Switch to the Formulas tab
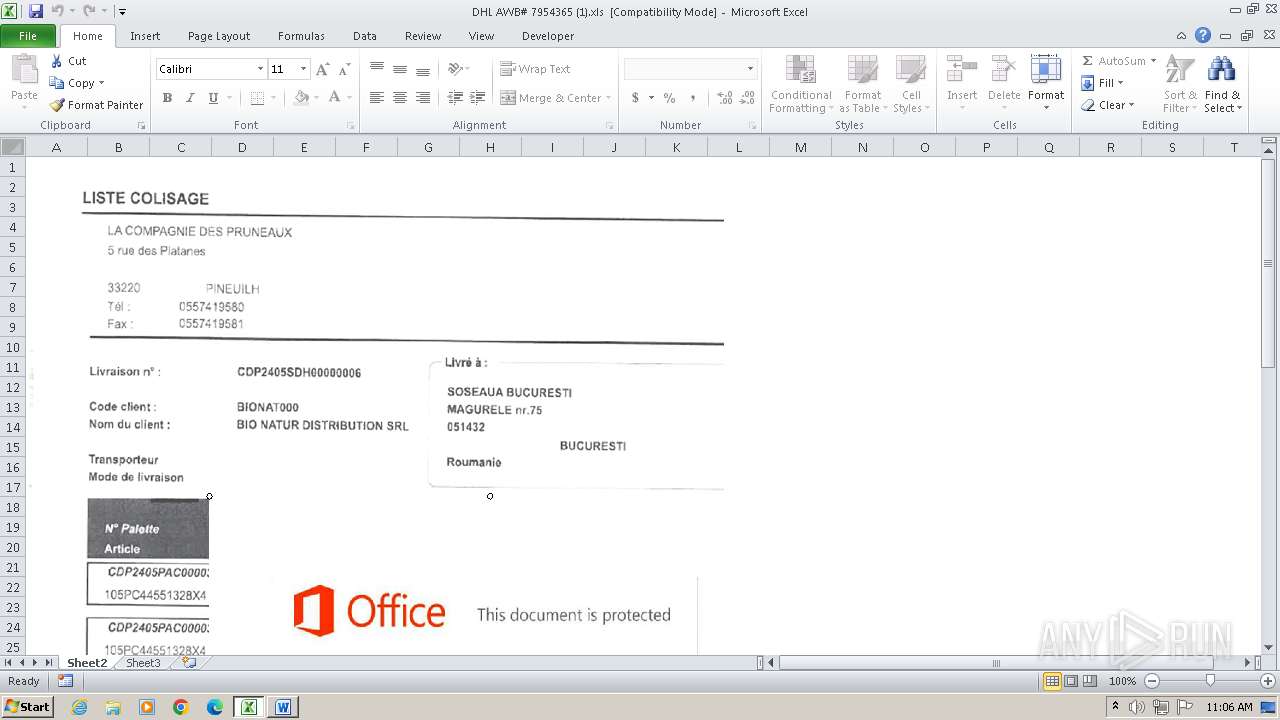 (301, 36)
